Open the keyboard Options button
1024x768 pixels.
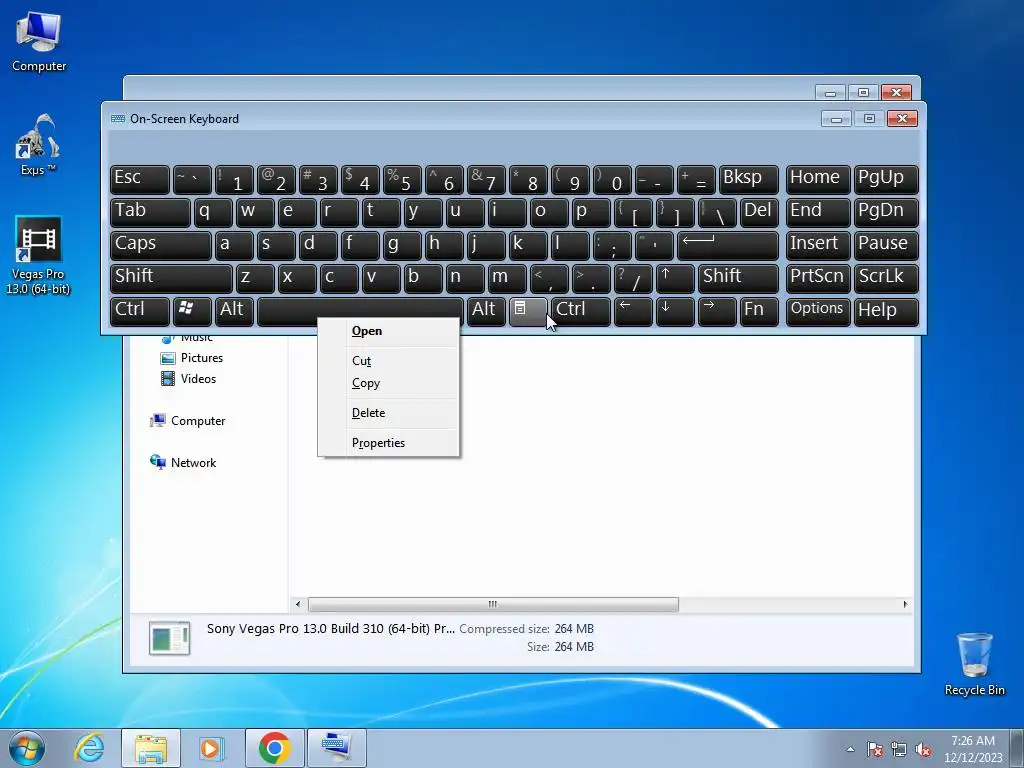pyautogui.click(x=818, y=310)
